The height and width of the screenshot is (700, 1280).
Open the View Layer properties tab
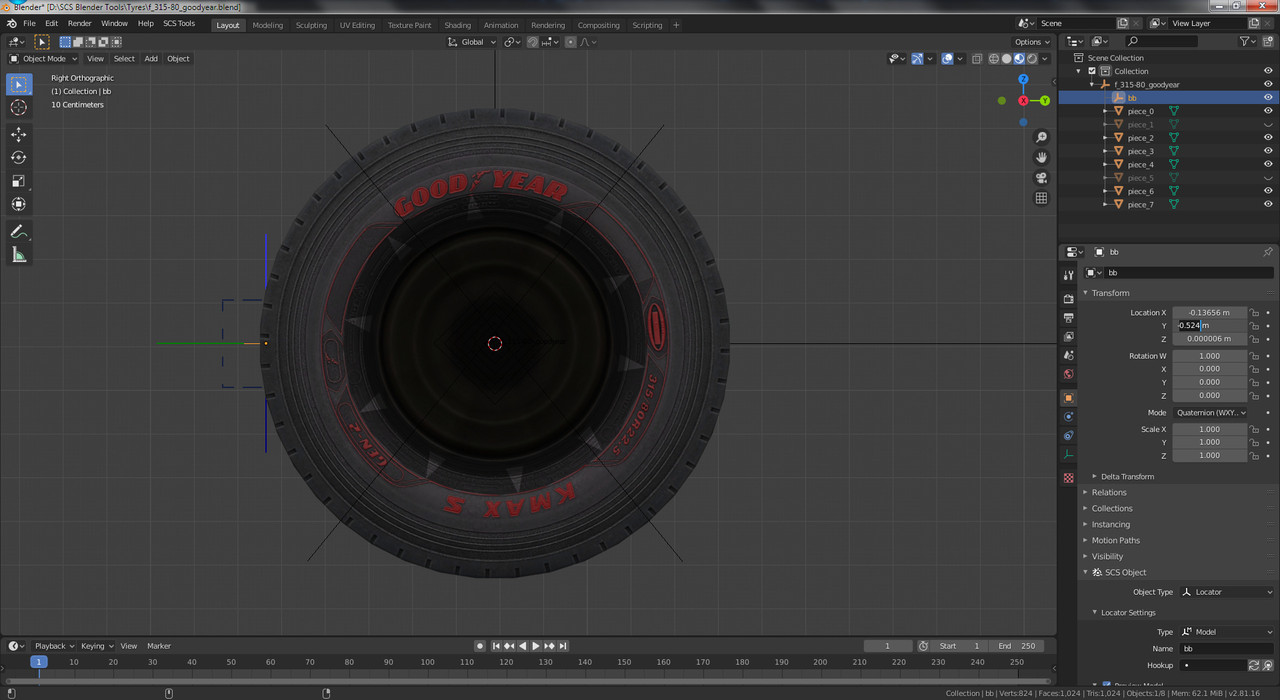click(x=1068, y=336)
